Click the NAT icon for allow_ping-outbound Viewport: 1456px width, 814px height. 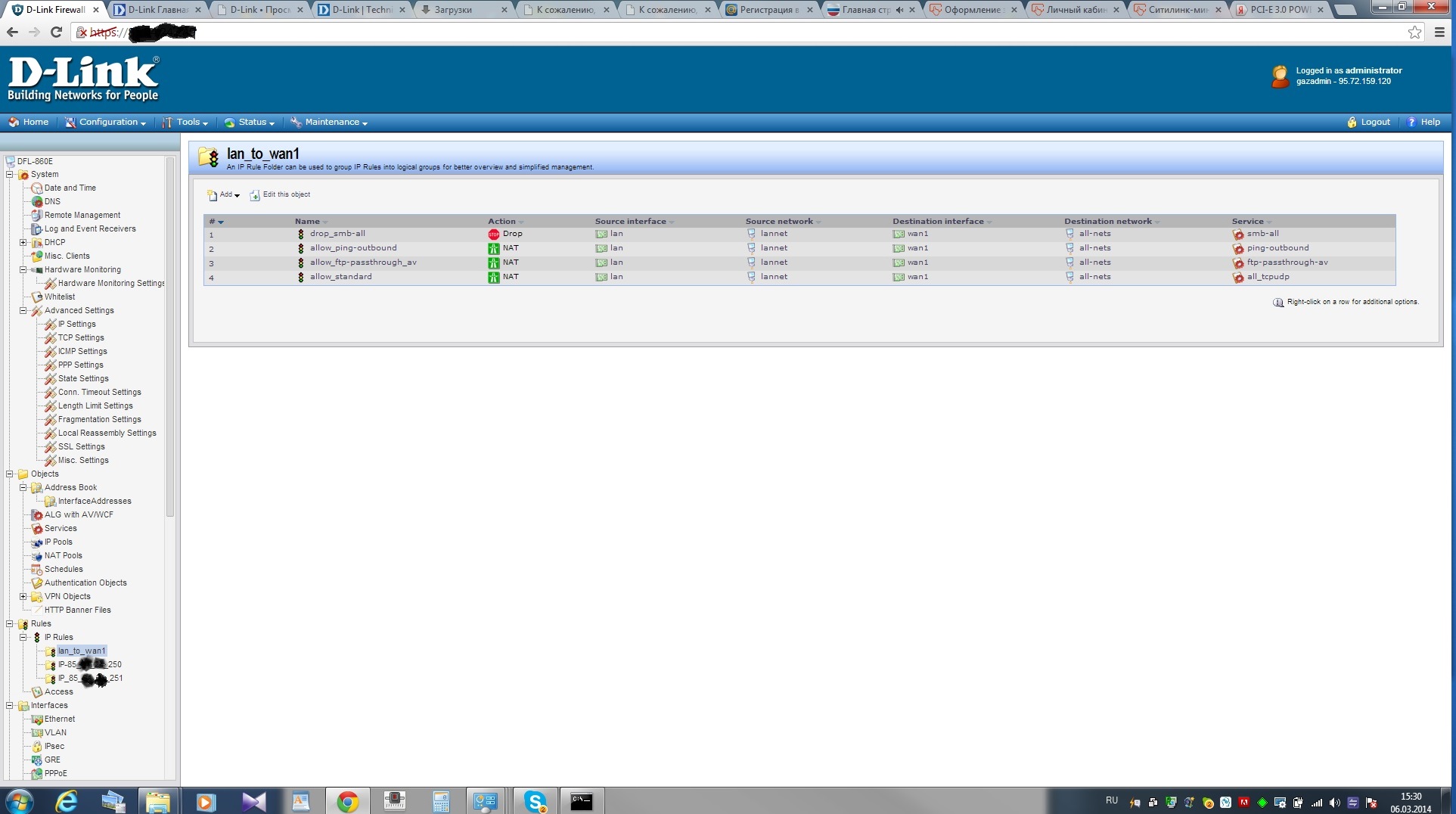pos(494,249)
